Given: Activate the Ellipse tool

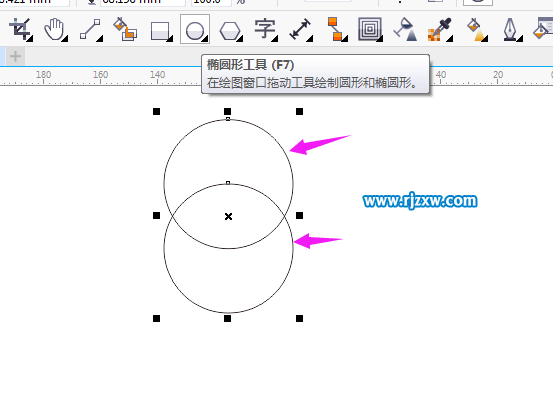Looking at the screenshot, I should 195,29.
